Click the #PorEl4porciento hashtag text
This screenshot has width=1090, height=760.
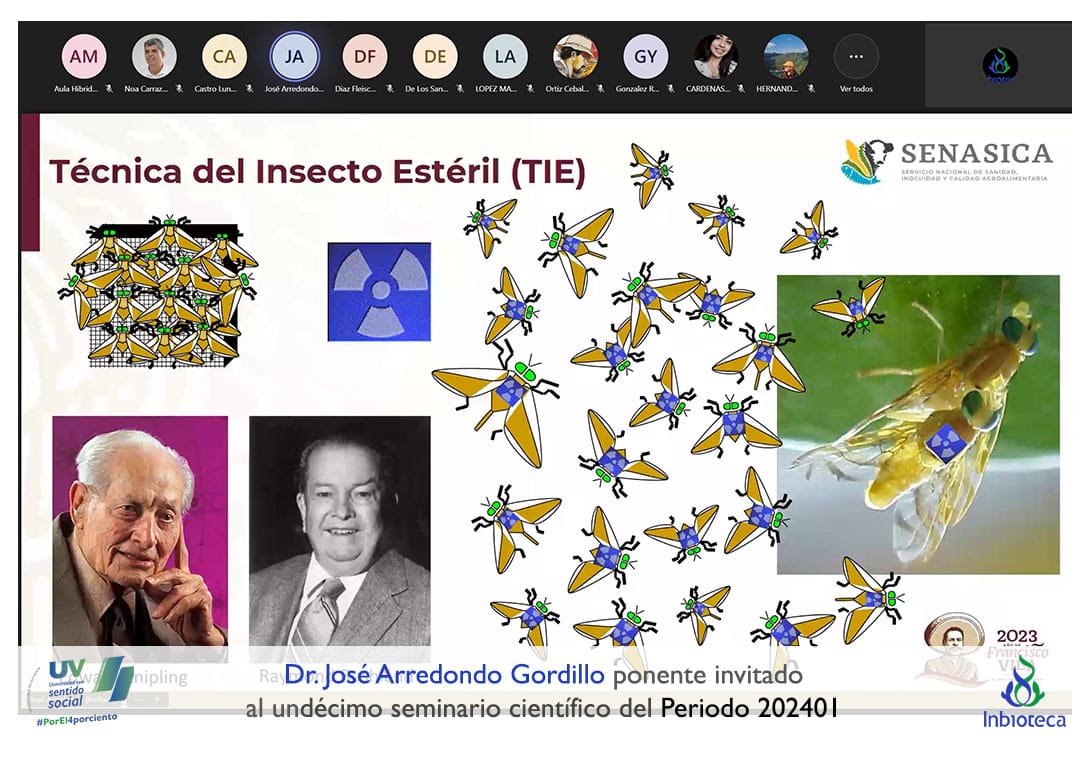[x=77, y=718]
